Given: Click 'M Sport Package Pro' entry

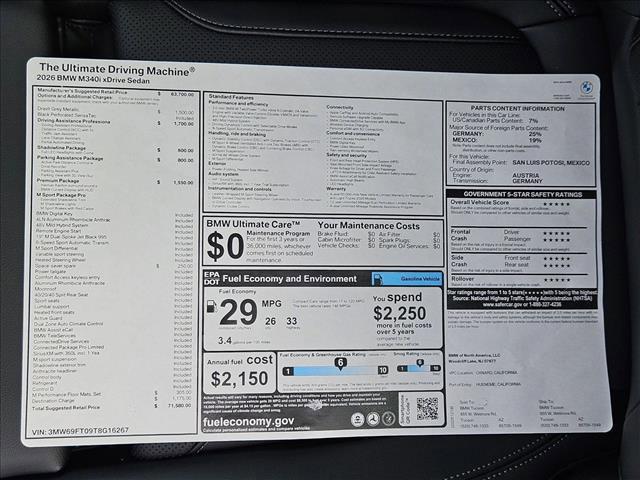Looking at the screenshot, I should [61, 195].
